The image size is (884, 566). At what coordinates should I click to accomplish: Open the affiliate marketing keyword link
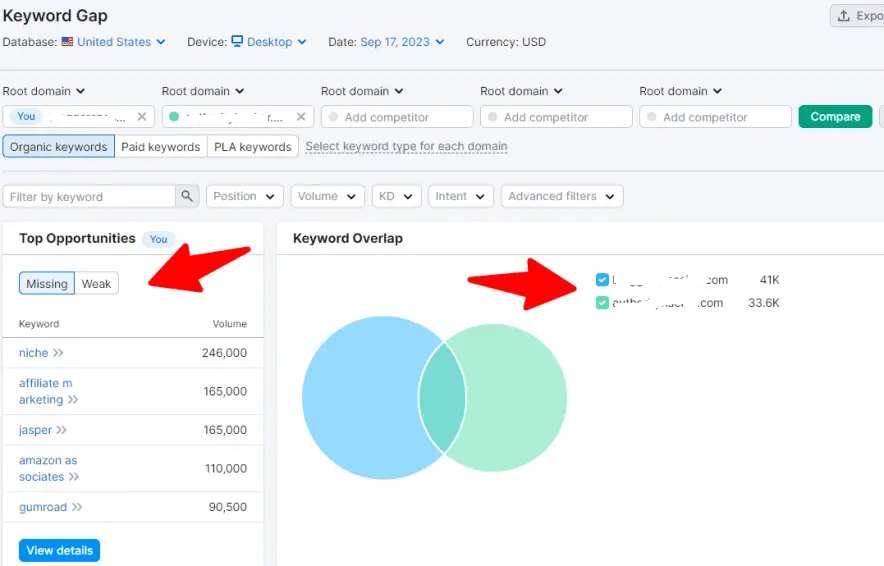[45, 391]
